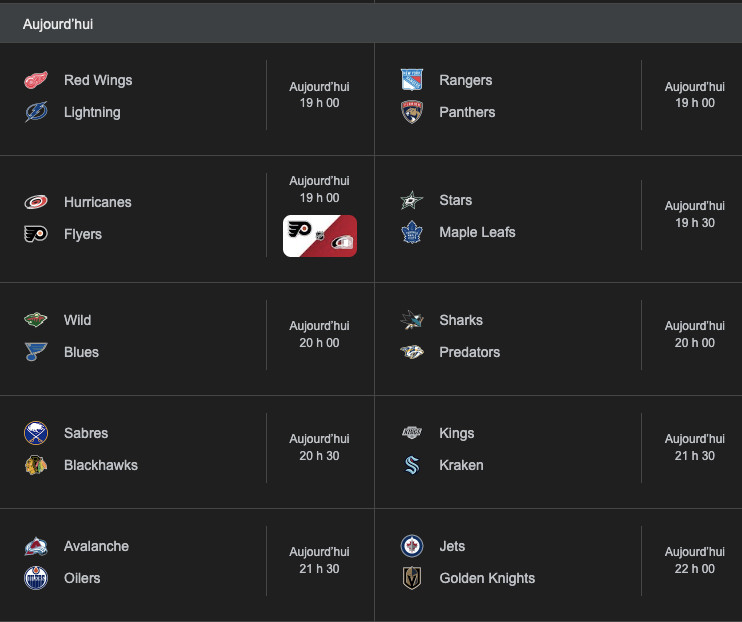
Task: Click the Blackhawks team logo
Action: point(36,465)
